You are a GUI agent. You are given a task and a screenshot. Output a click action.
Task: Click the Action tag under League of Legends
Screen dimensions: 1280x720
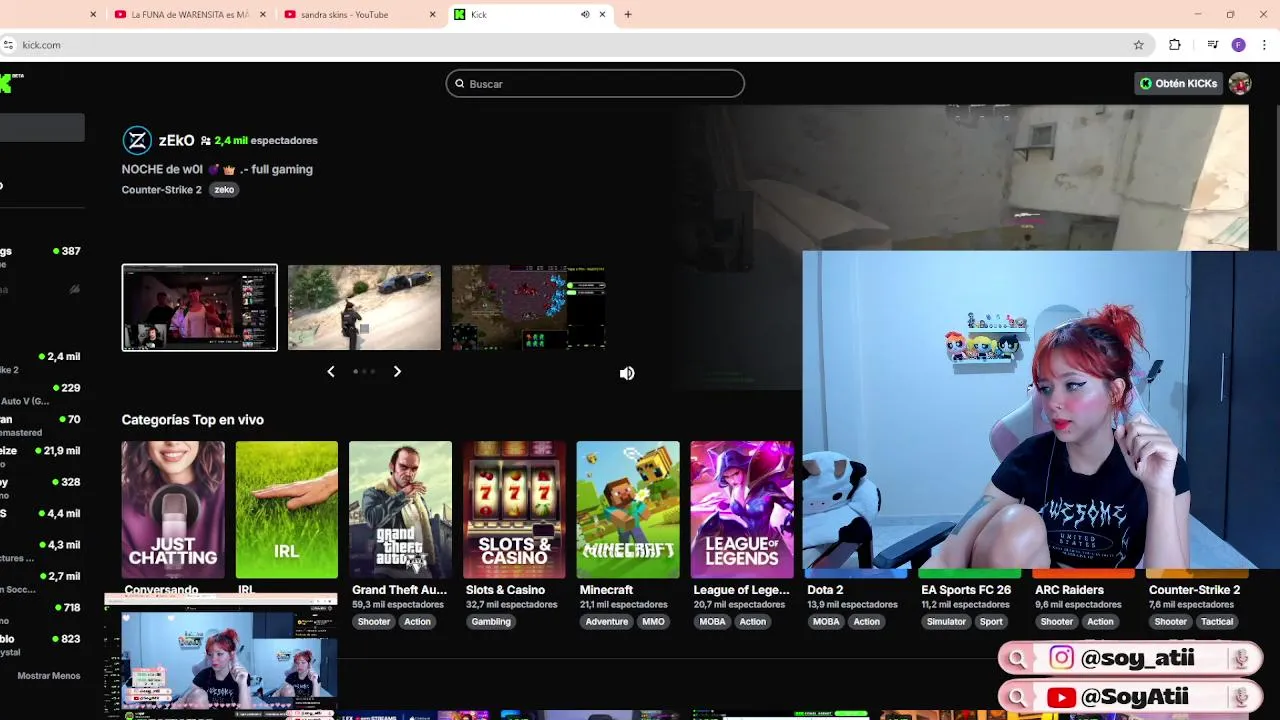point(753,622)
